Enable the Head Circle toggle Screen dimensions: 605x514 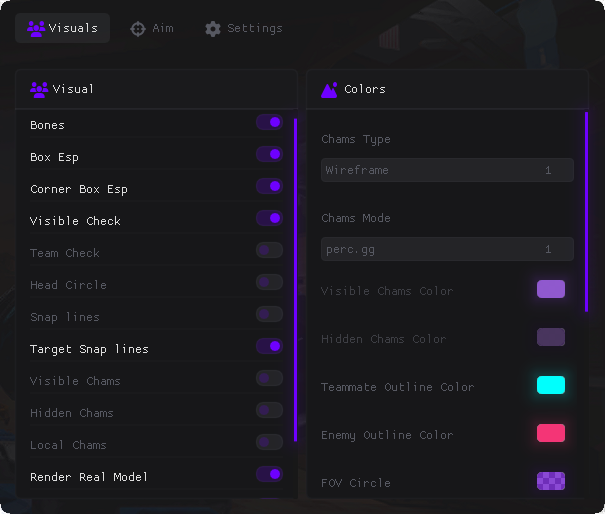pyautogui.click(x=269, y=282)
